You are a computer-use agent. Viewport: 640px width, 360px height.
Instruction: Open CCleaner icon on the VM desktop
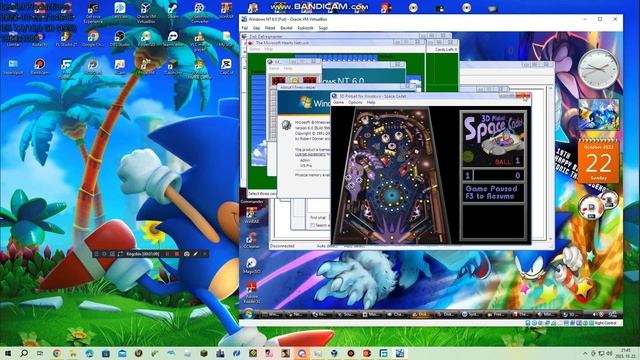[x=251, y=240]
